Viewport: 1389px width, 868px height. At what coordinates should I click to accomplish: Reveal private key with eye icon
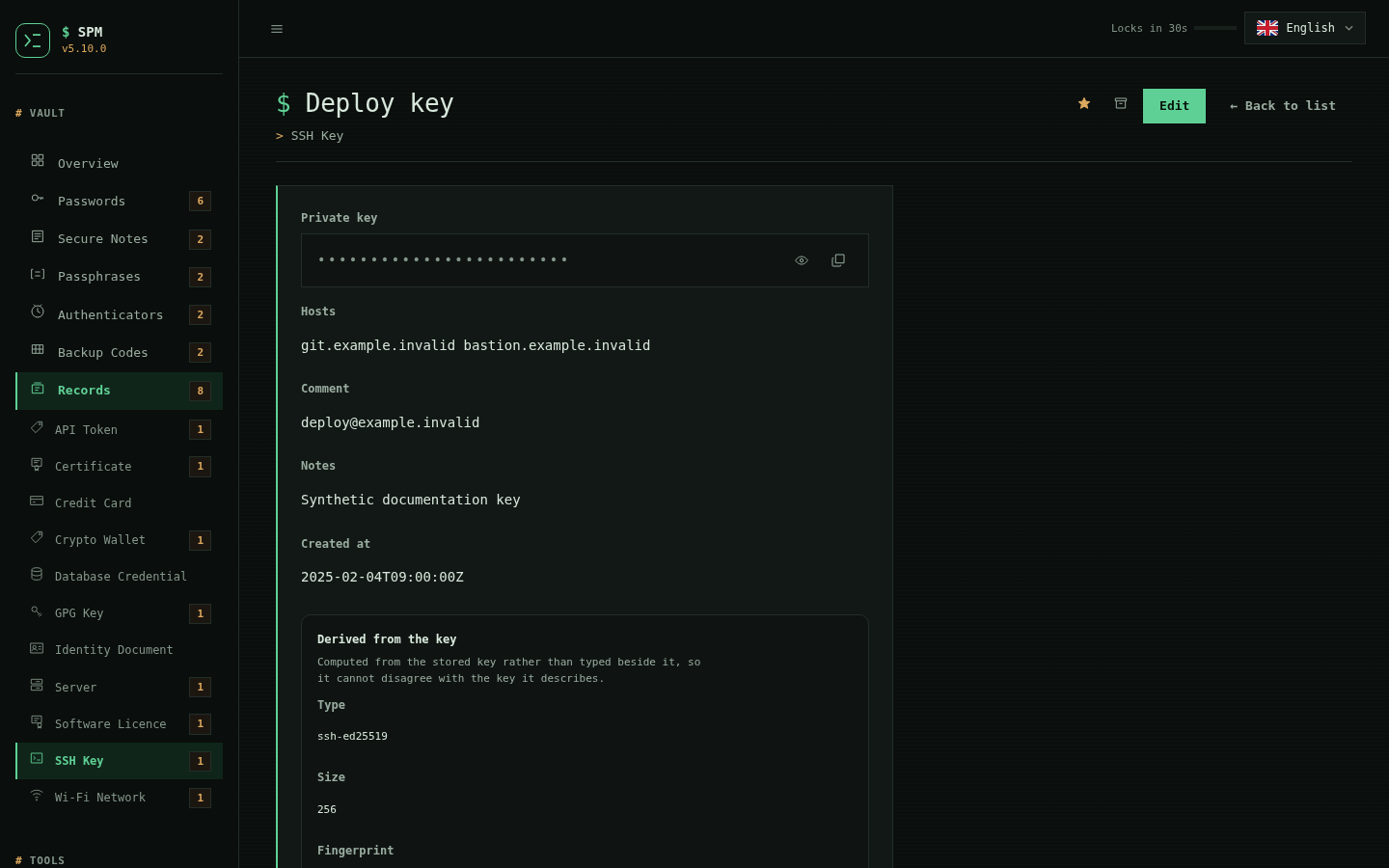pos(802,260)
